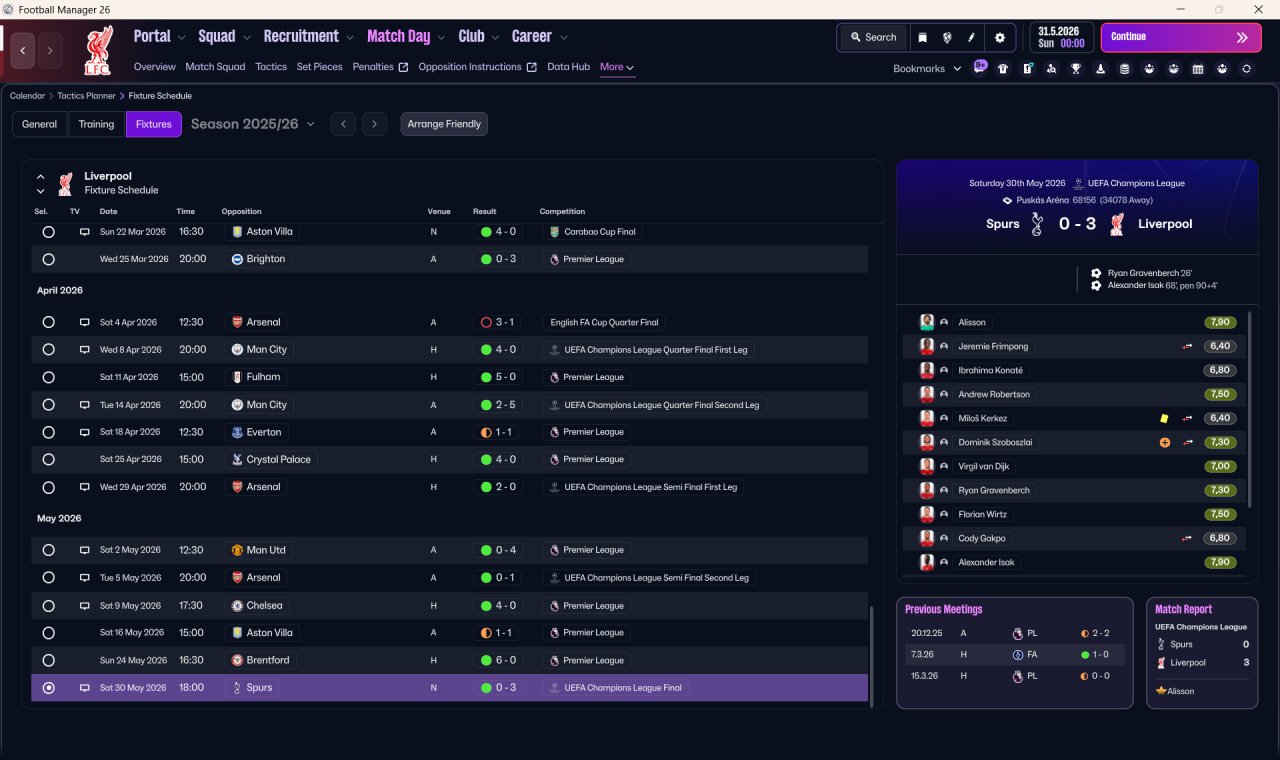Click the player ratings panel scrollbar
The image size is (1280, 760).
[x=1250, y=410]
